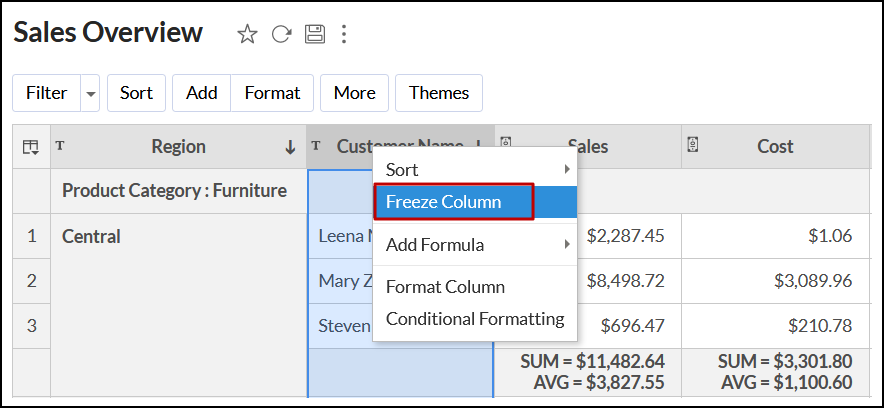Open the three-dot more options icon
Image resolution: width=884 pixels, height=408 pixels.
344,35
